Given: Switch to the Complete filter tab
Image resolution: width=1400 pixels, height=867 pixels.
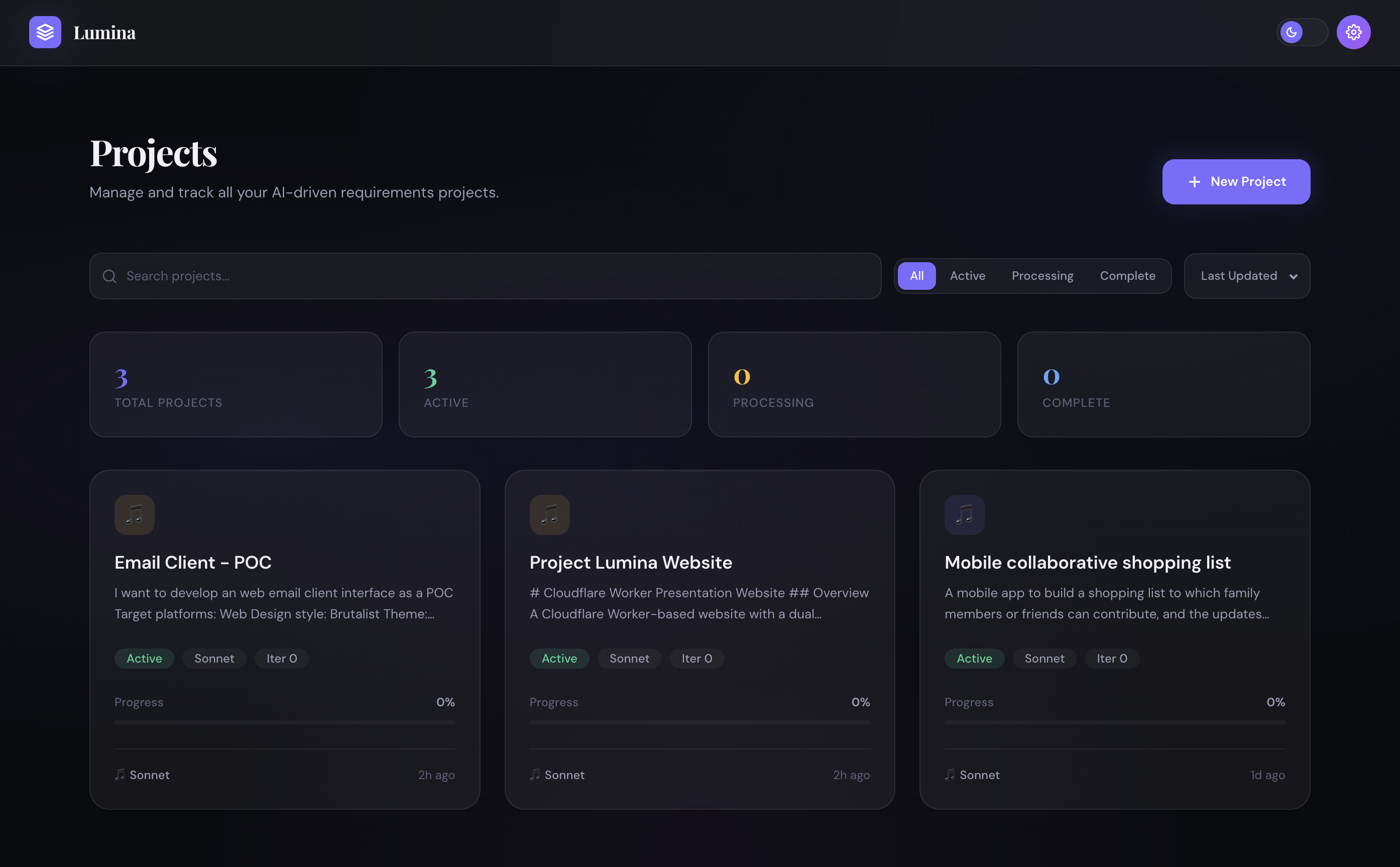Looking at the screenshot, I should coord(1127,276).
